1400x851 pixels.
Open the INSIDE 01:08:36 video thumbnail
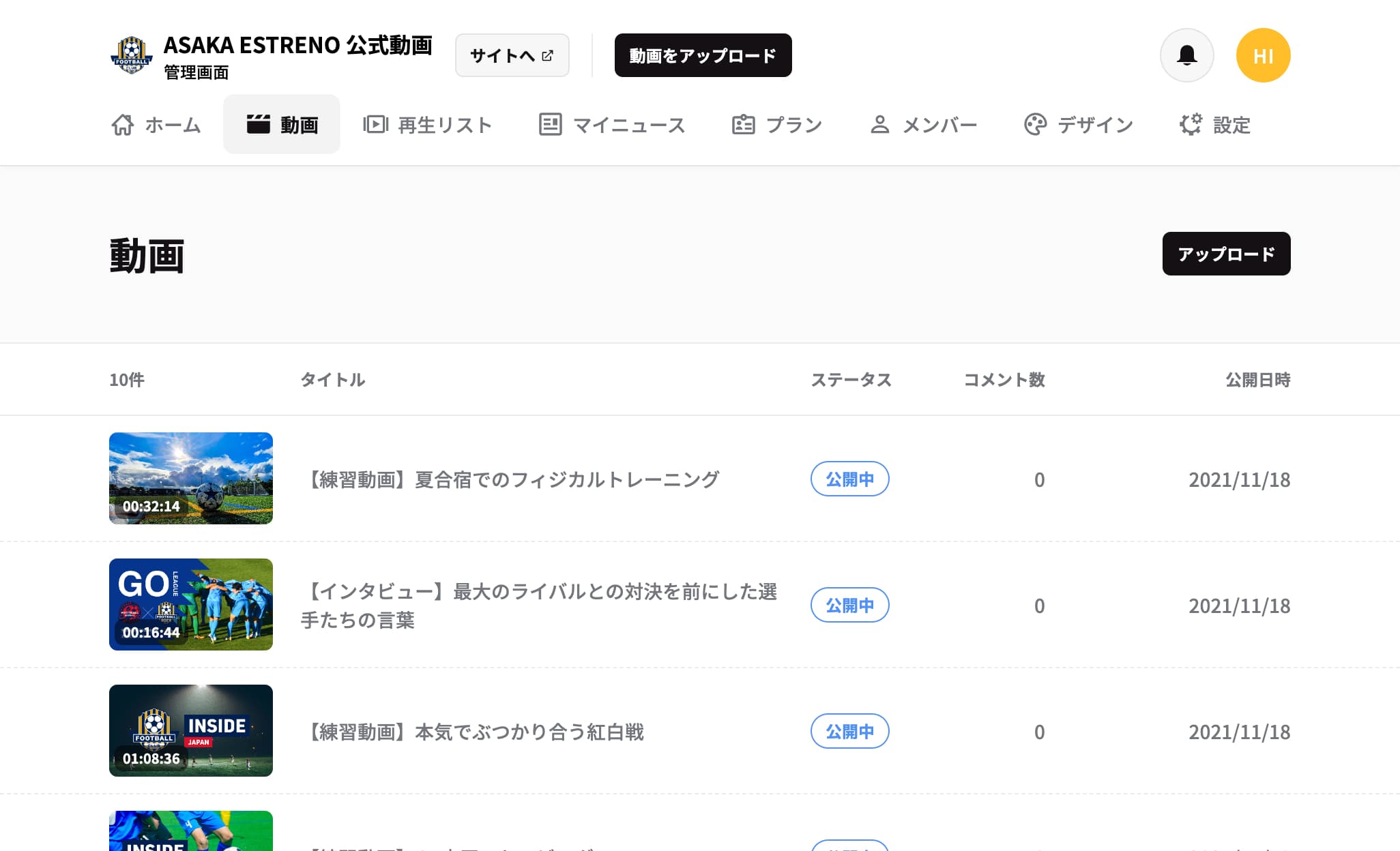pyautogui.click(x=191, y=730)
